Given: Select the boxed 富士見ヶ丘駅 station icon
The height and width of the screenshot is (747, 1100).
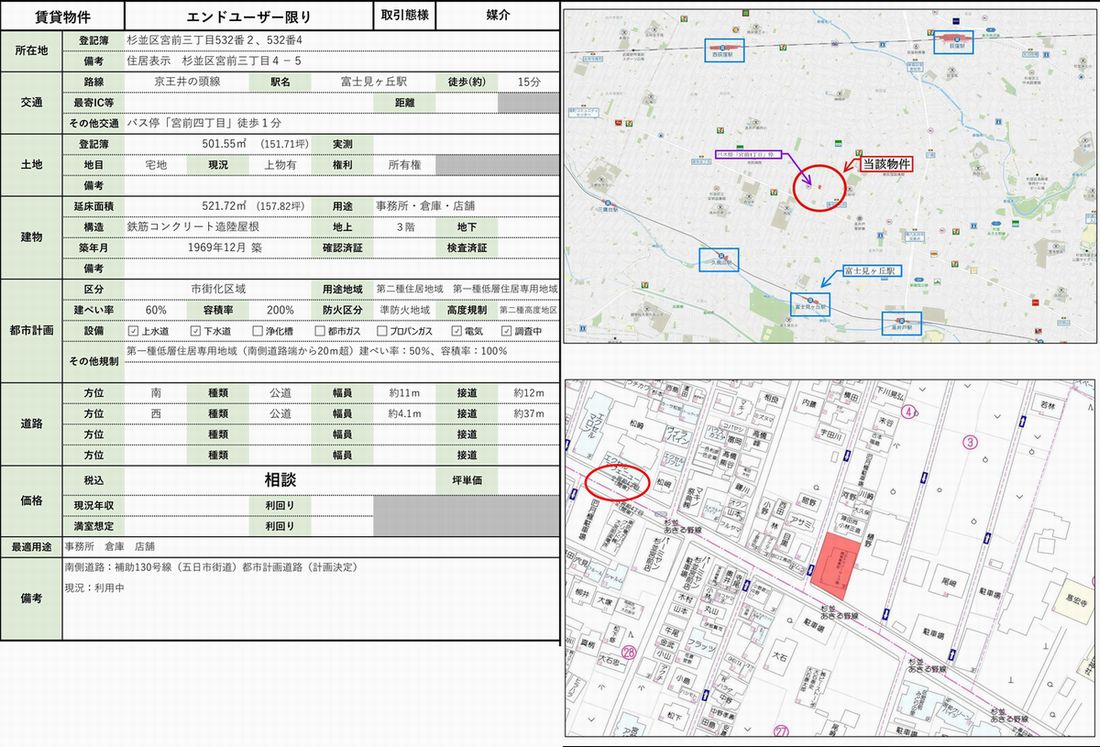Looking at the screenshot, I should pos(810,304).
